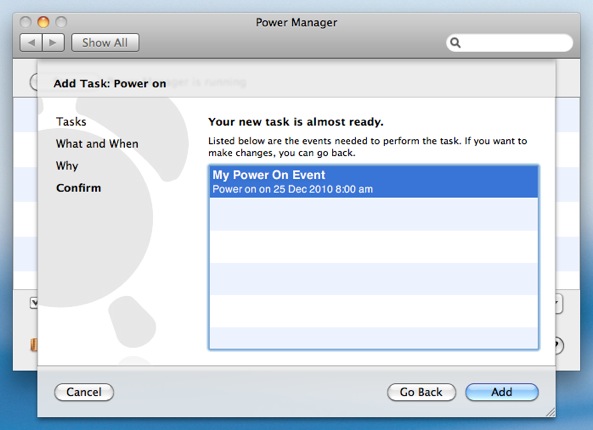Click the Add Task: Power on header
The width and height of the screenshot is (593, 430).
110,84
